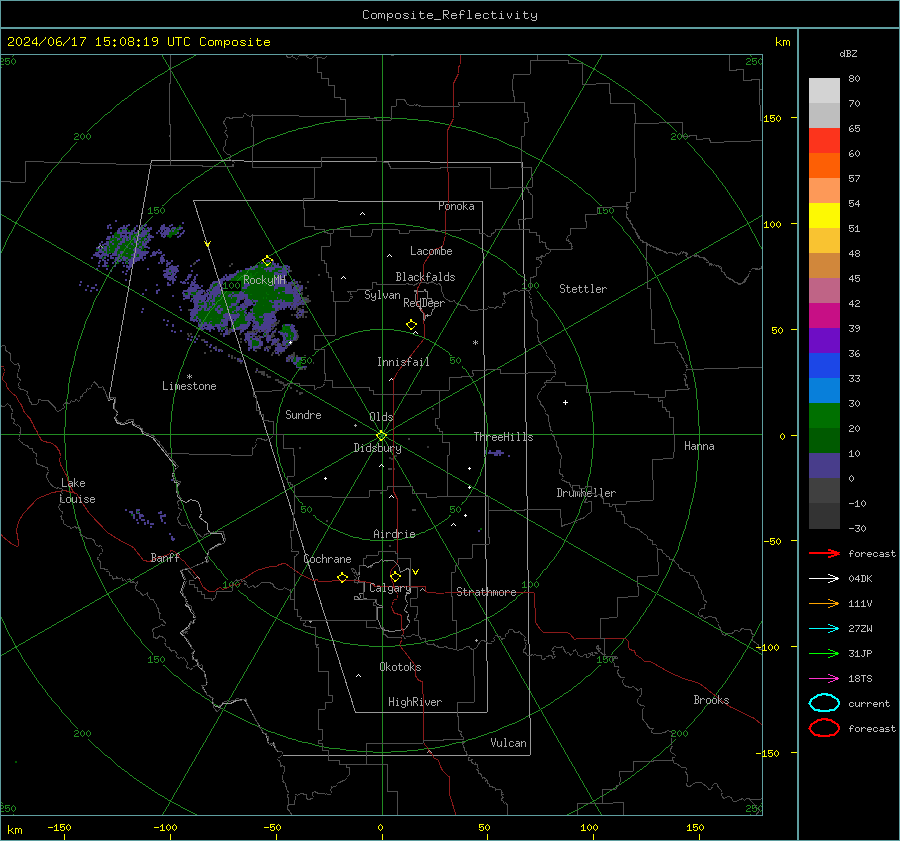The width and height of the screenshot is (900, 841).
Task: Click the red forecast arrow in legend
Action: [824, 553]
